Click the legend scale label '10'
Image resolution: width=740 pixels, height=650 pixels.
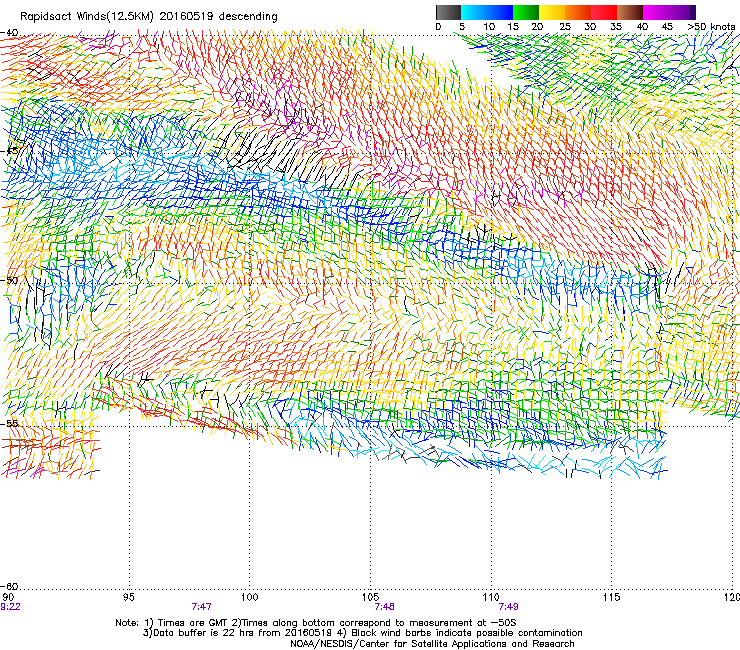click(x=489, y=27)
